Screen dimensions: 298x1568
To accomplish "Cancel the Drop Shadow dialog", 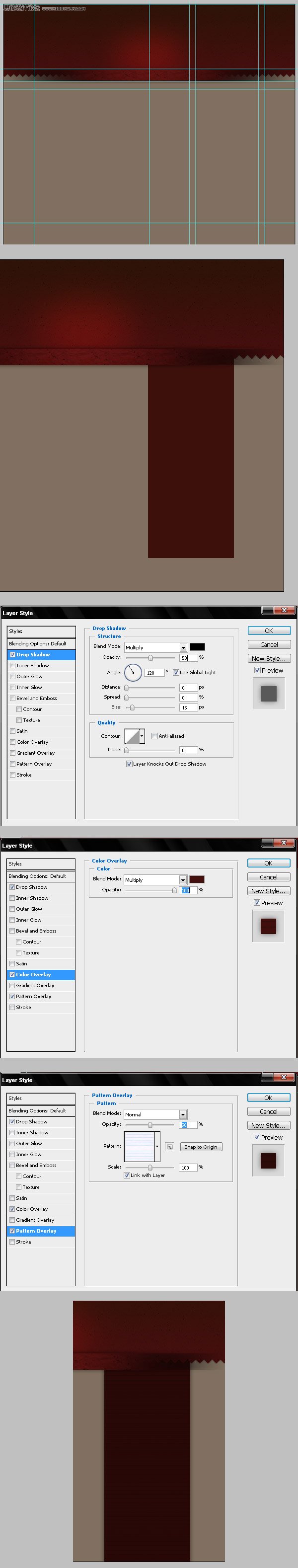I will [269, 644].
